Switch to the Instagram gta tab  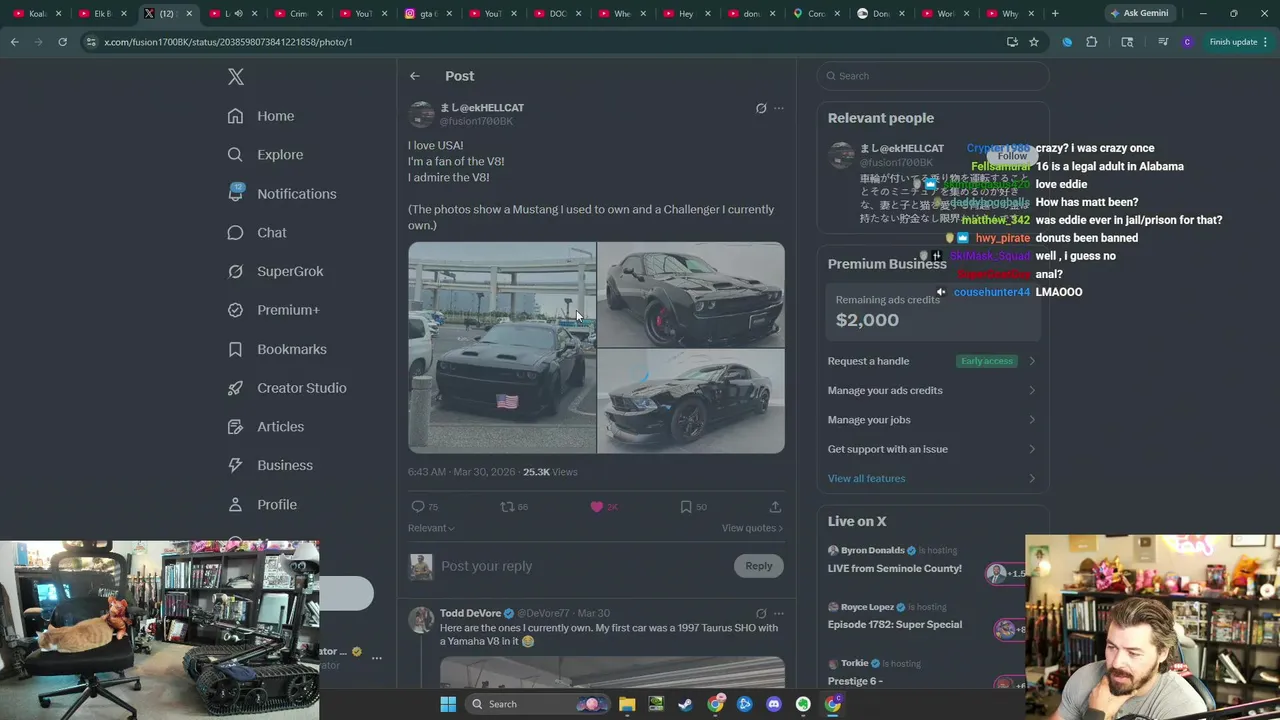(x=427, y=14)
